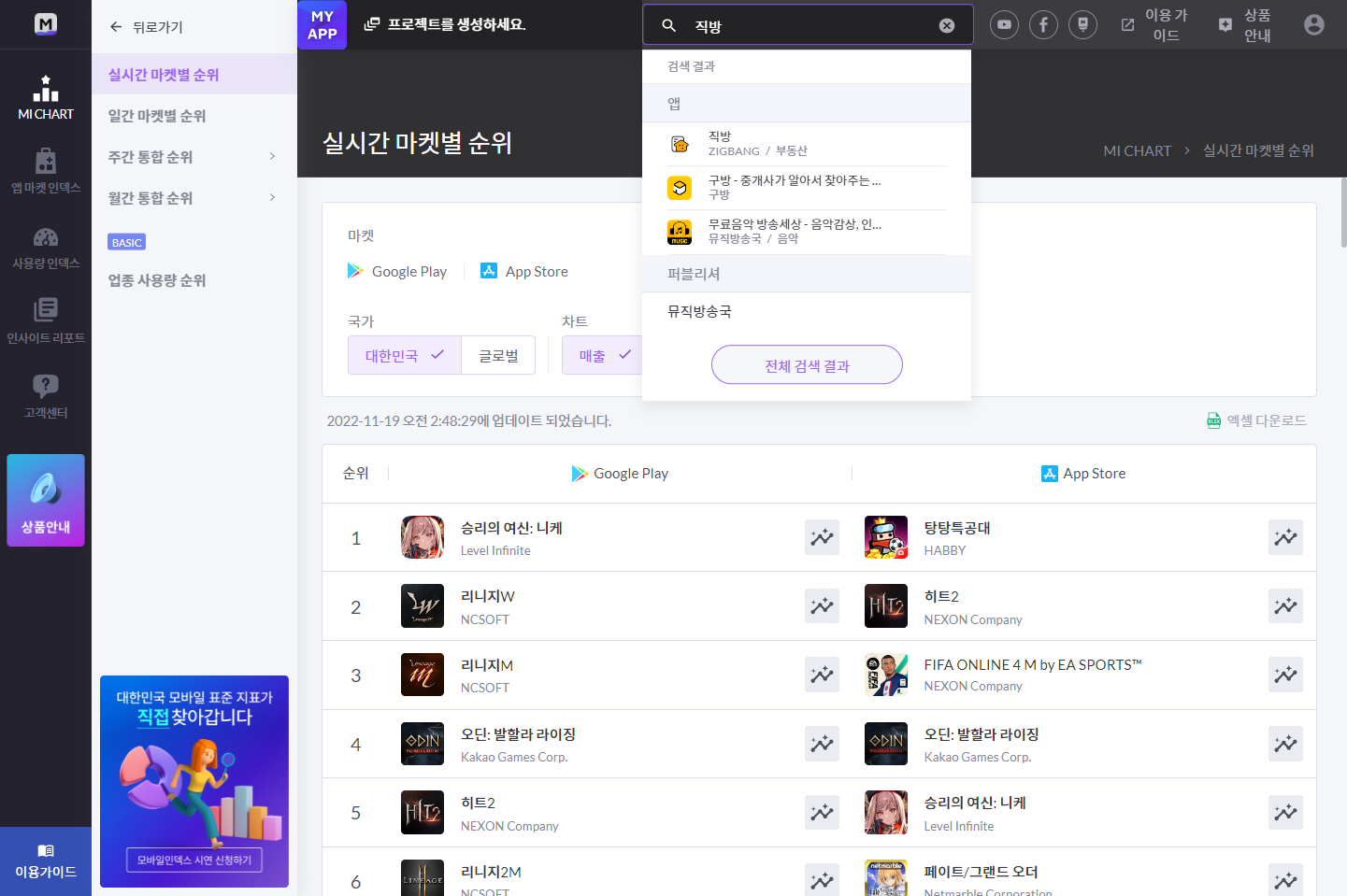
Task: Open the 고객센터 help icon
Action: tap(45, 395)
